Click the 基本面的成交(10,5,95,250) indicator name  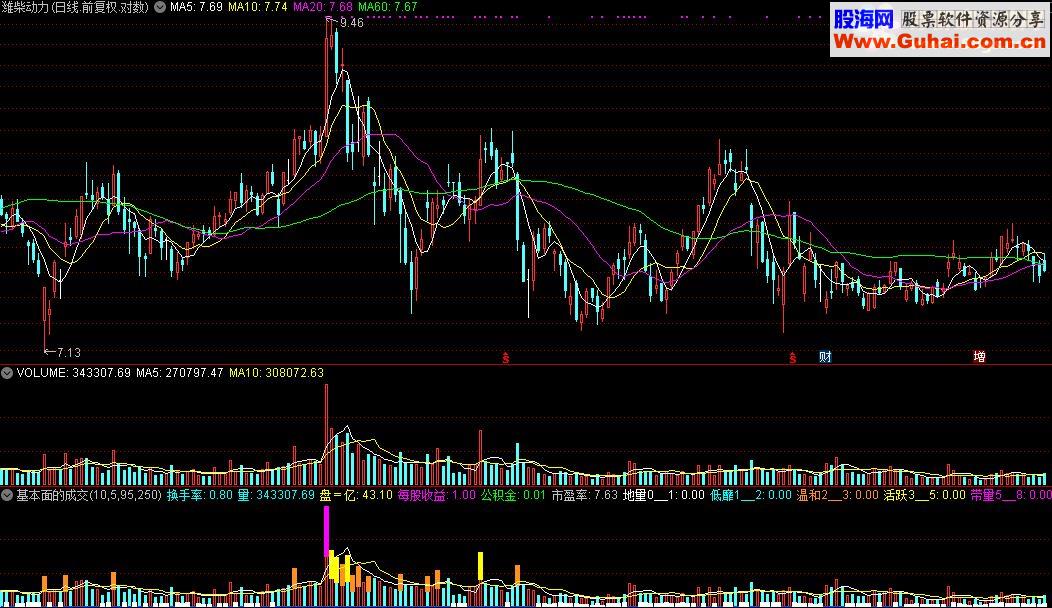[89, 495]
